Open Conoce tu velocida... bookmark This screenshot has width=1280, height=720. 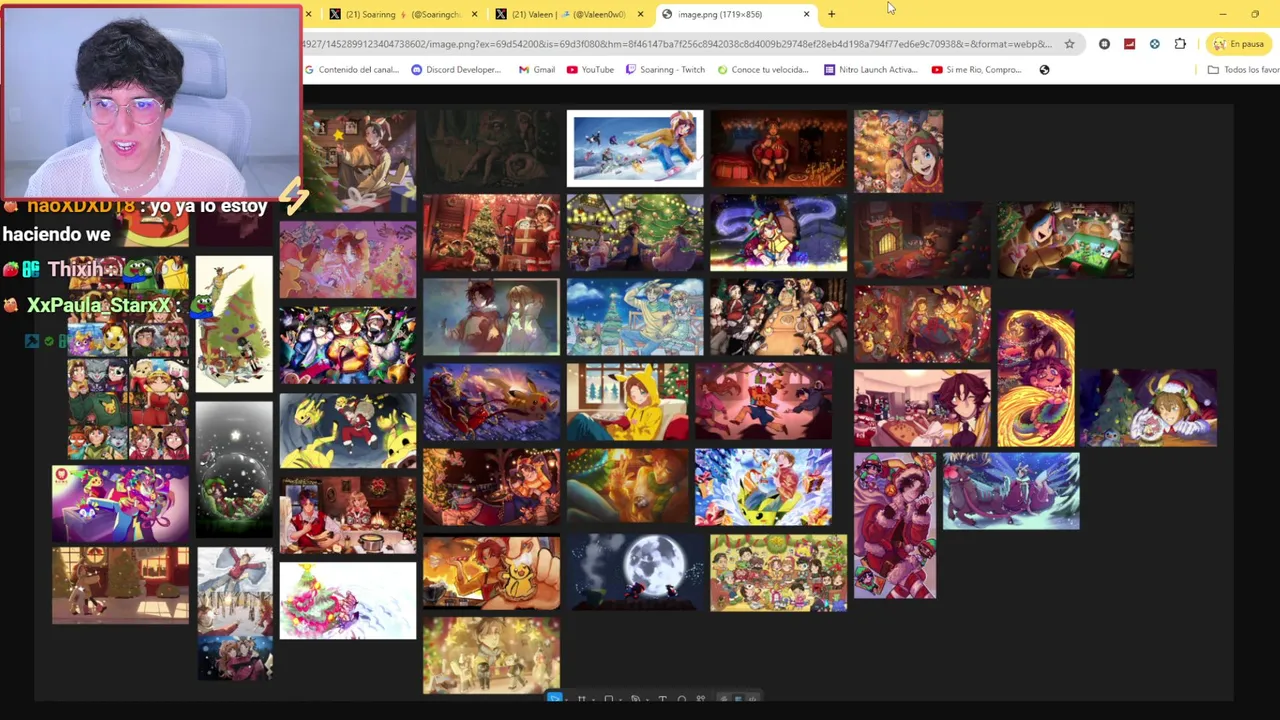pos(762,70)
